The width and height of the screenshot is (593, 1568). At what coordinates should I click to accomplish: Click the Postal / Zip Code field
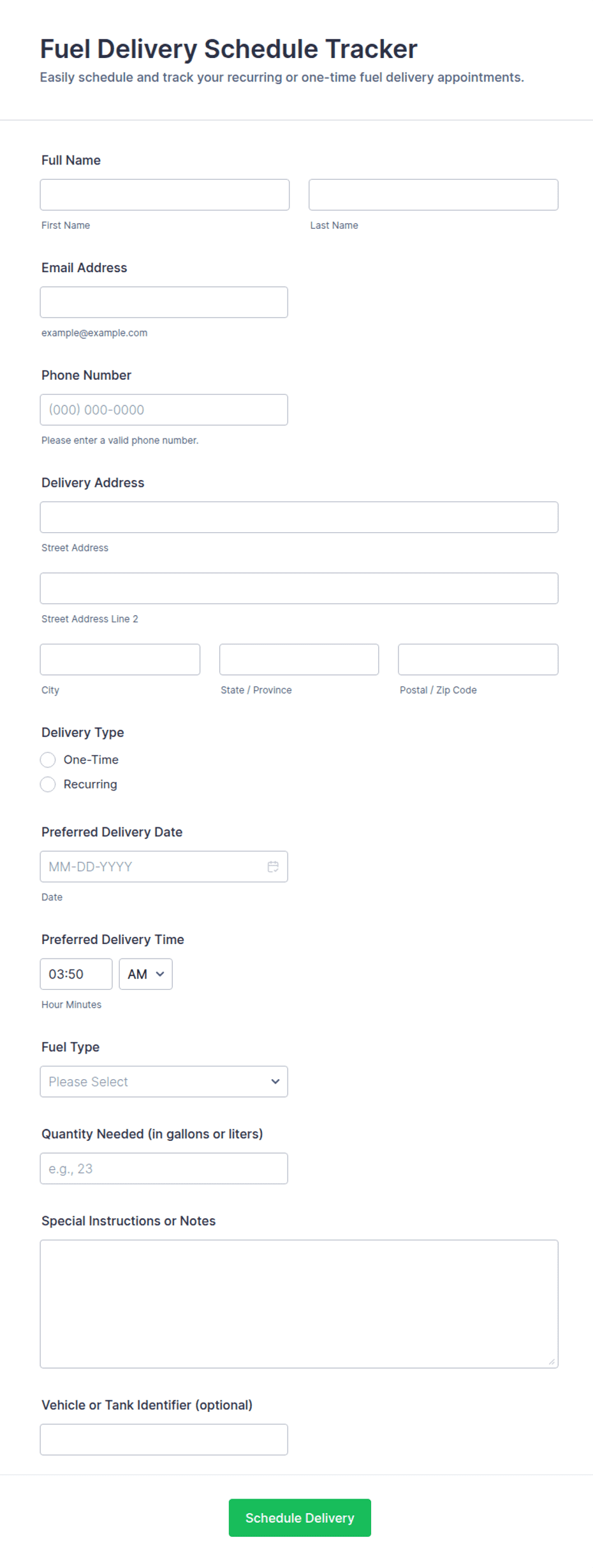pyautogui.click(x=478, y=659)
